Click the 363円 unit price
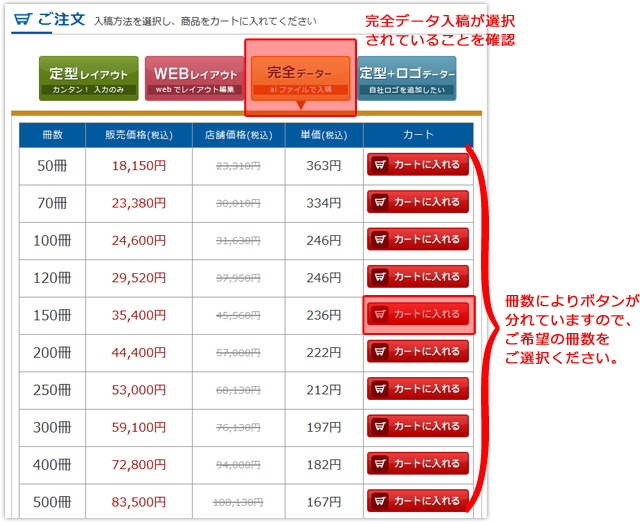 tap(324, 166)
